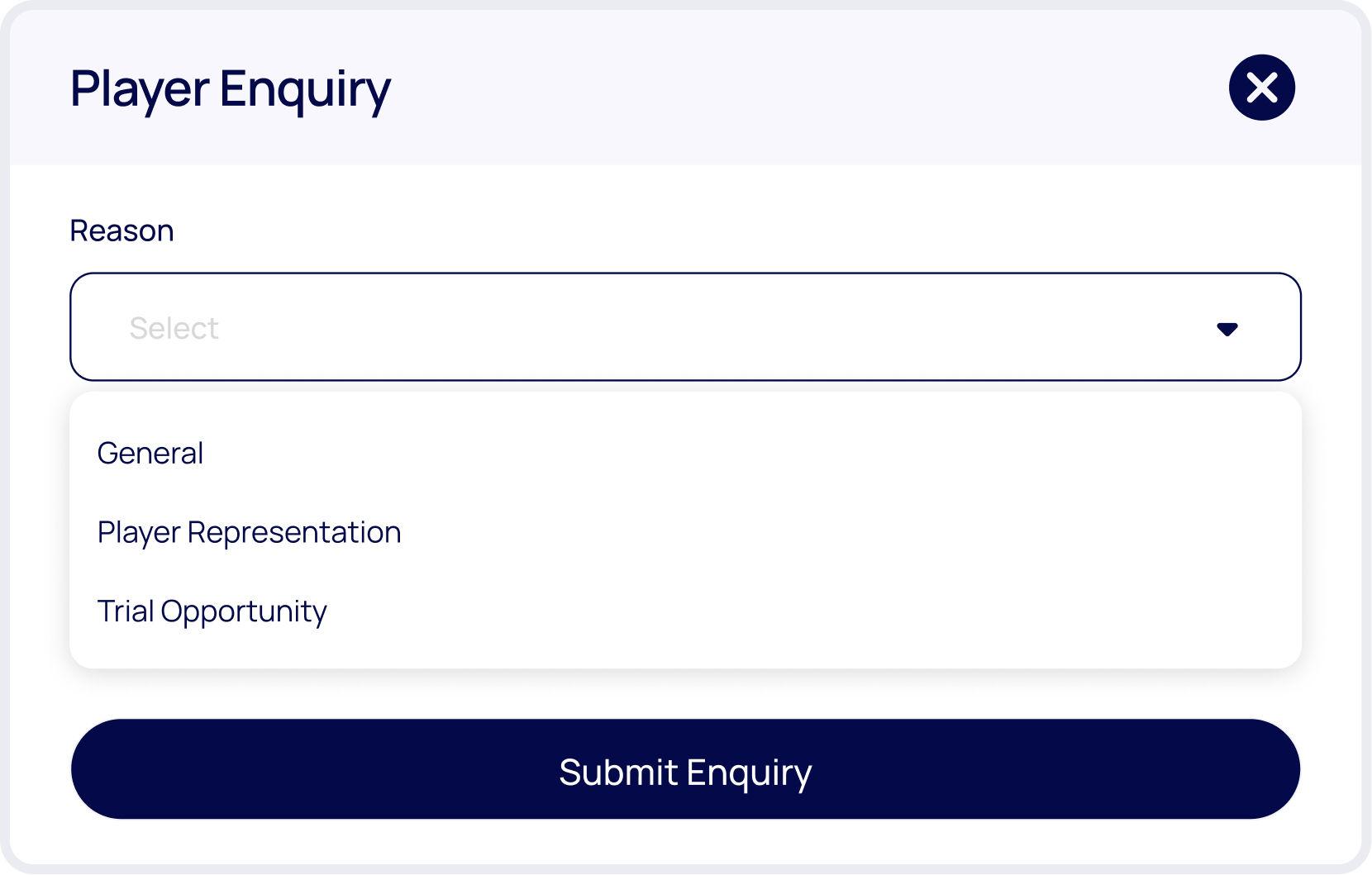Click the Reason field label
The height and width of the screenshot is (875, 1372).
point(121,231)
